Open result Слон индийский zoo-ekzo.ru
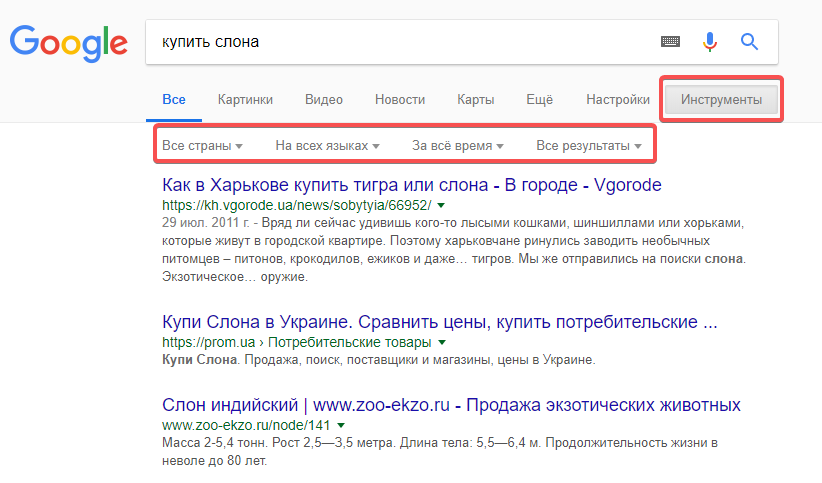Image resolution: width=822 pixels, height=483 pixels. coord(451,405)
